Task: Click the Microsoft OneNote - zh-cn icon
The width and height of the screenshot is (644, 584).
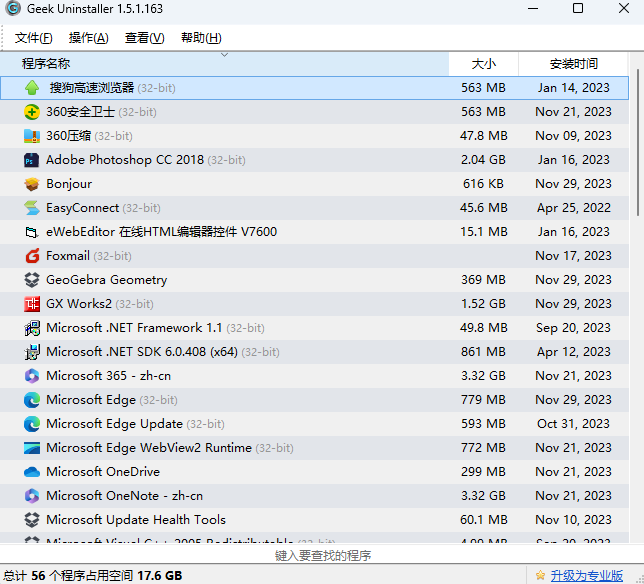Action: (32, 496)
